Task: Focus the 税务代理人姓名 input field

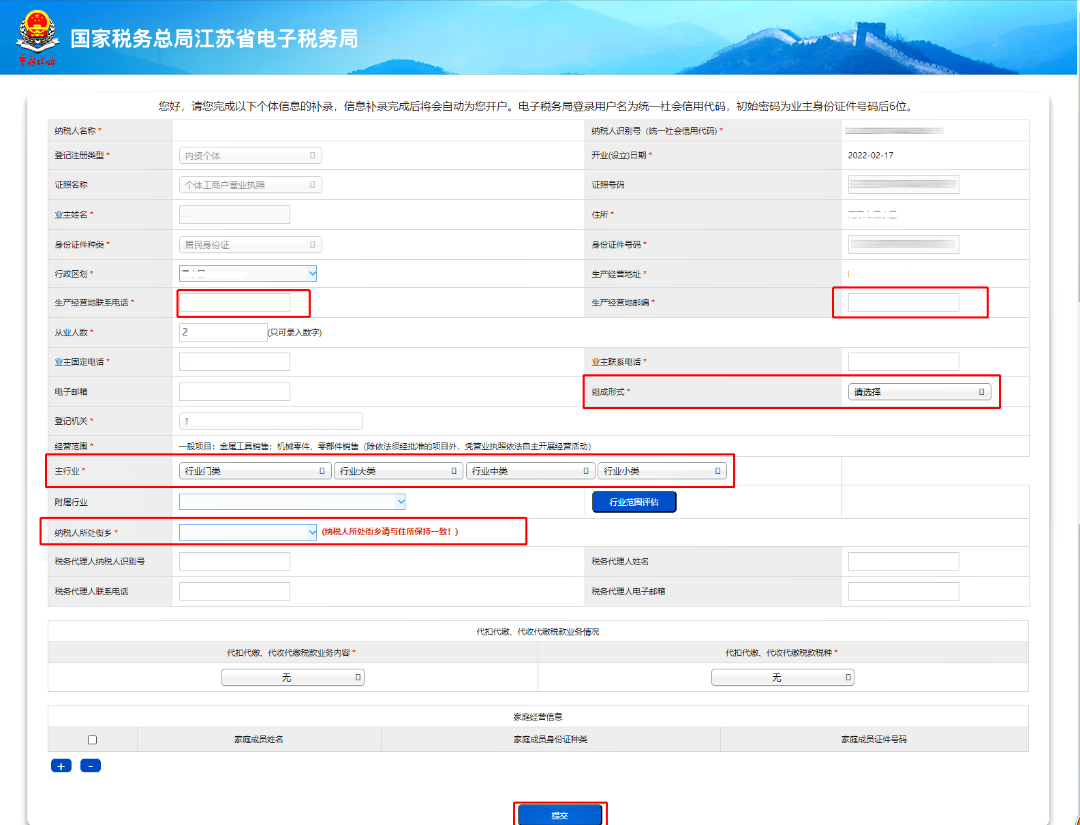Action: tap(904, 561)
